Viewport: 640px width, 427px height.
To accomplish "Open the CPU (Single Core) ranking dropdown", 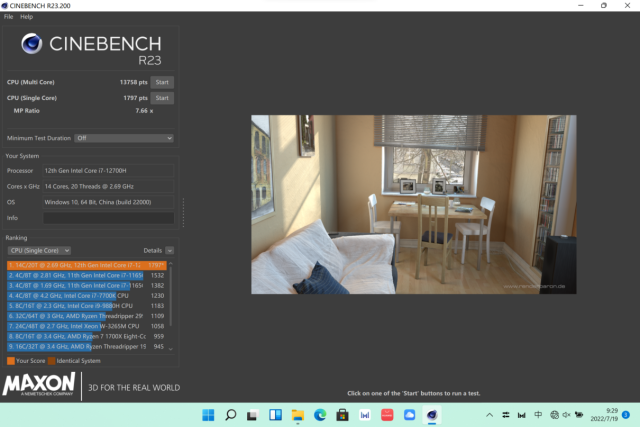I will [39, 250].
